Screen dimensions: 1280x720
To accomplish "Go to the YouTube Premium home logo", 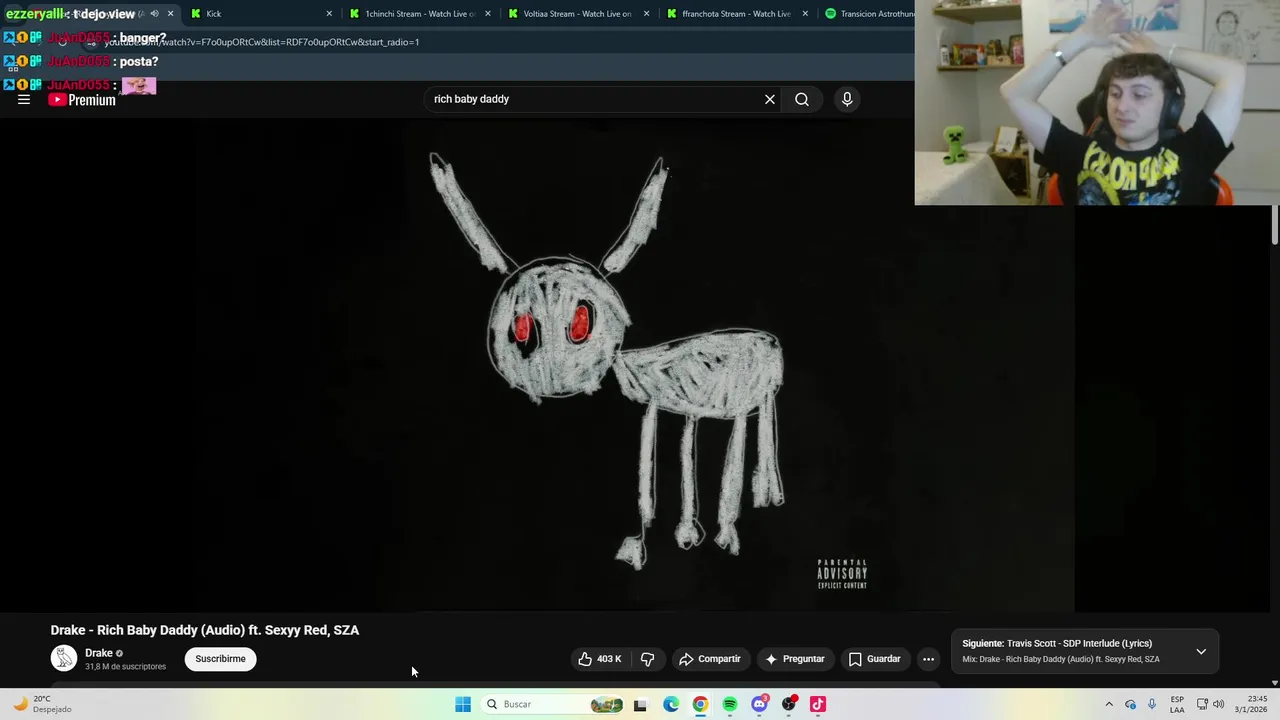I will tap(82, 99).
